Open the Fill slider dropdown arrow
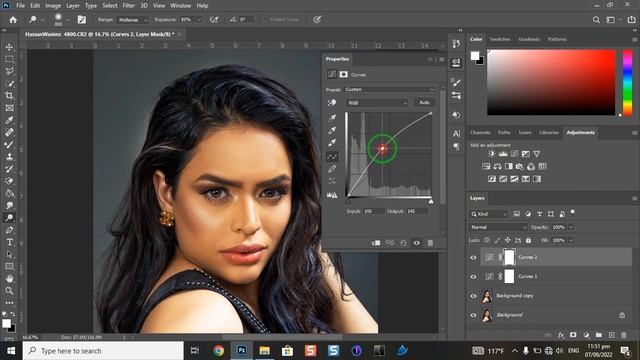640x360 pixels. [x=571, y=240]
